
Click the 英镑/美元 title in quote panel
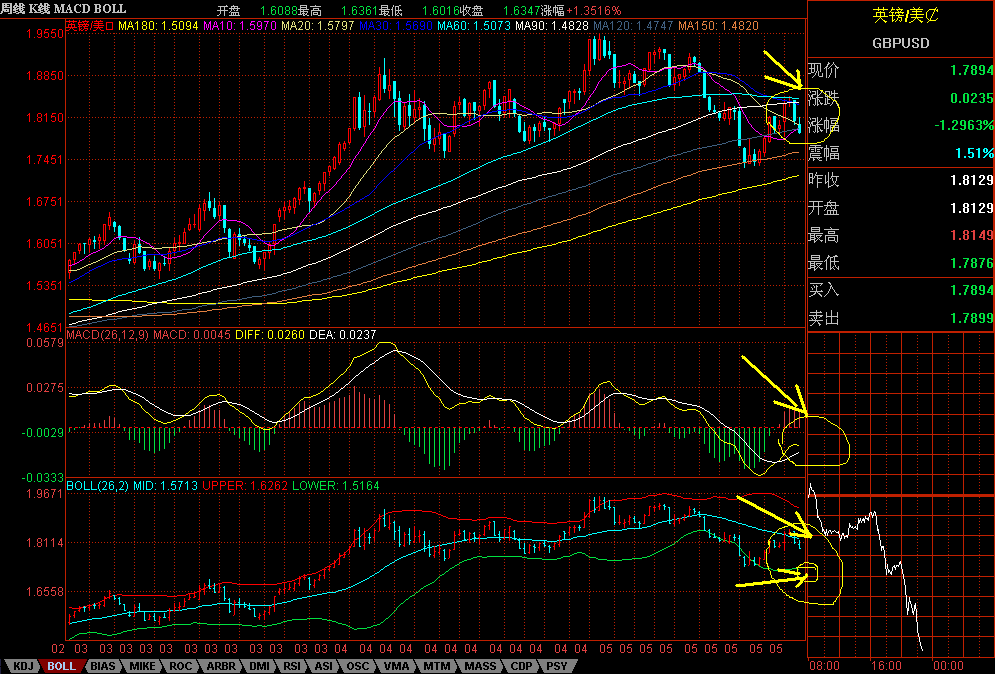(906, 15)
